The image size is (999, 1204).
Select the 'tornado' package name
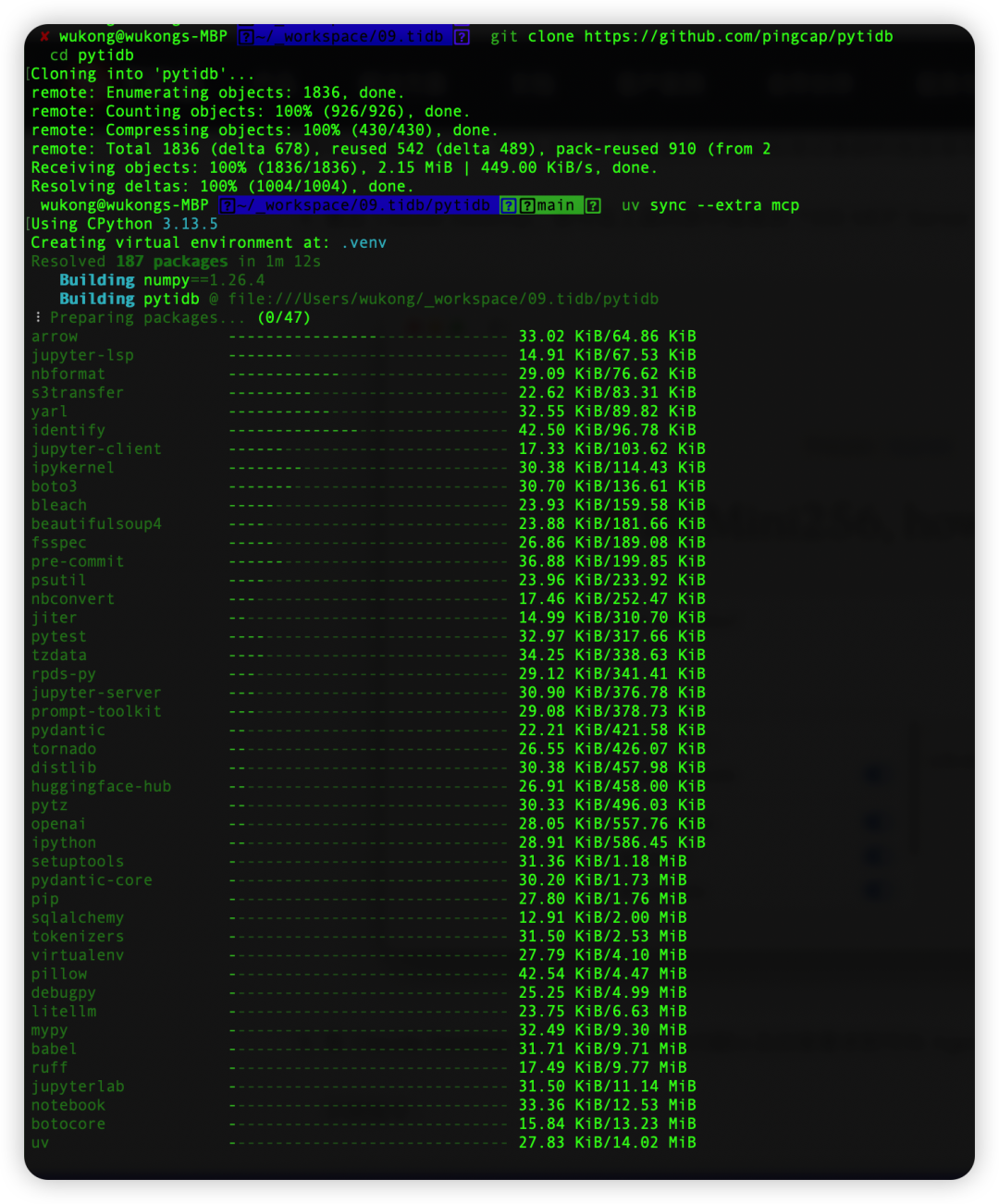[x=64, y=748]
